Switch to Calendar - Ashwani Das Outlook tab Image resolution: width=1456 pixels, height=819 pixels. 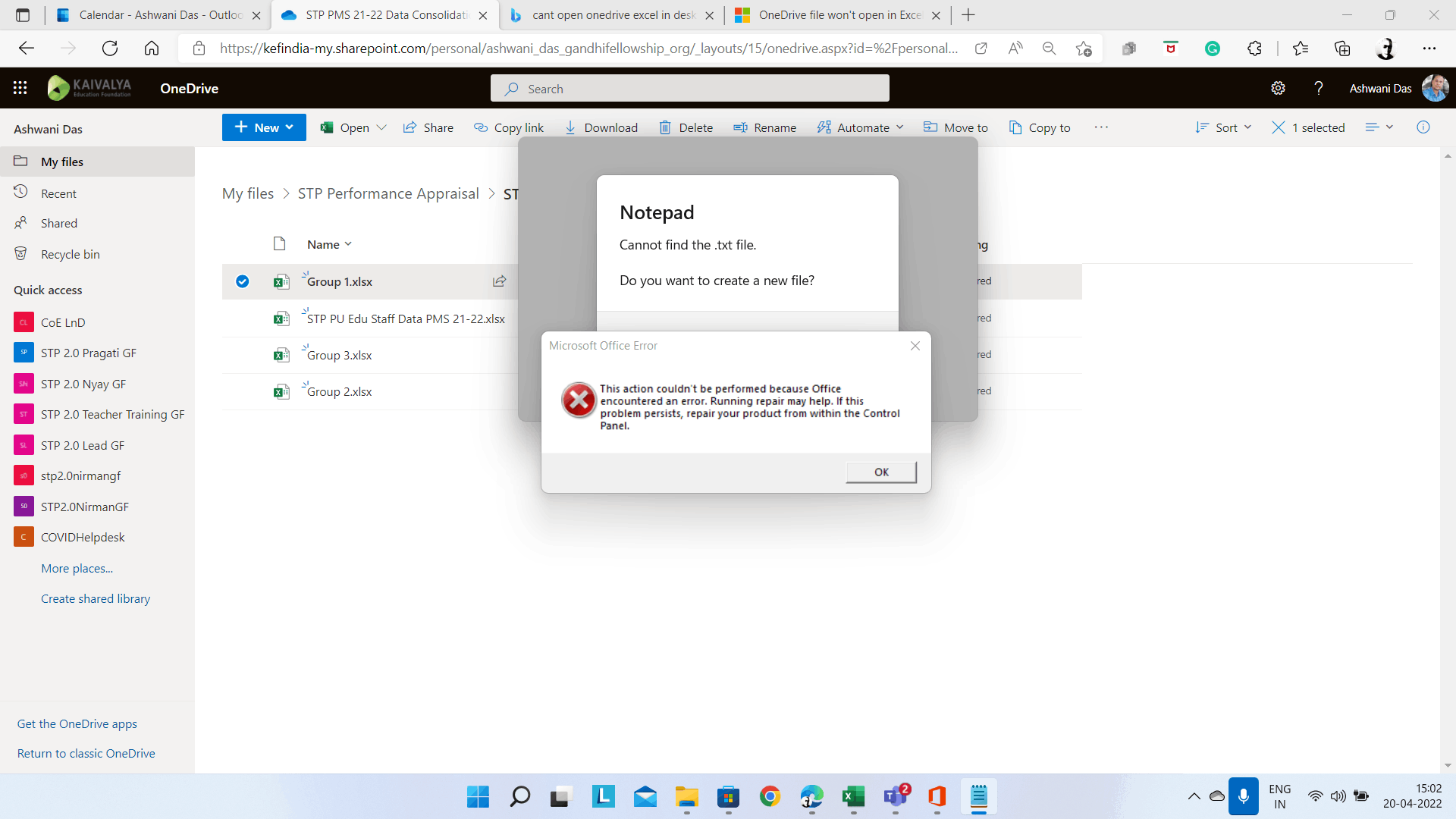pos(159,15)
